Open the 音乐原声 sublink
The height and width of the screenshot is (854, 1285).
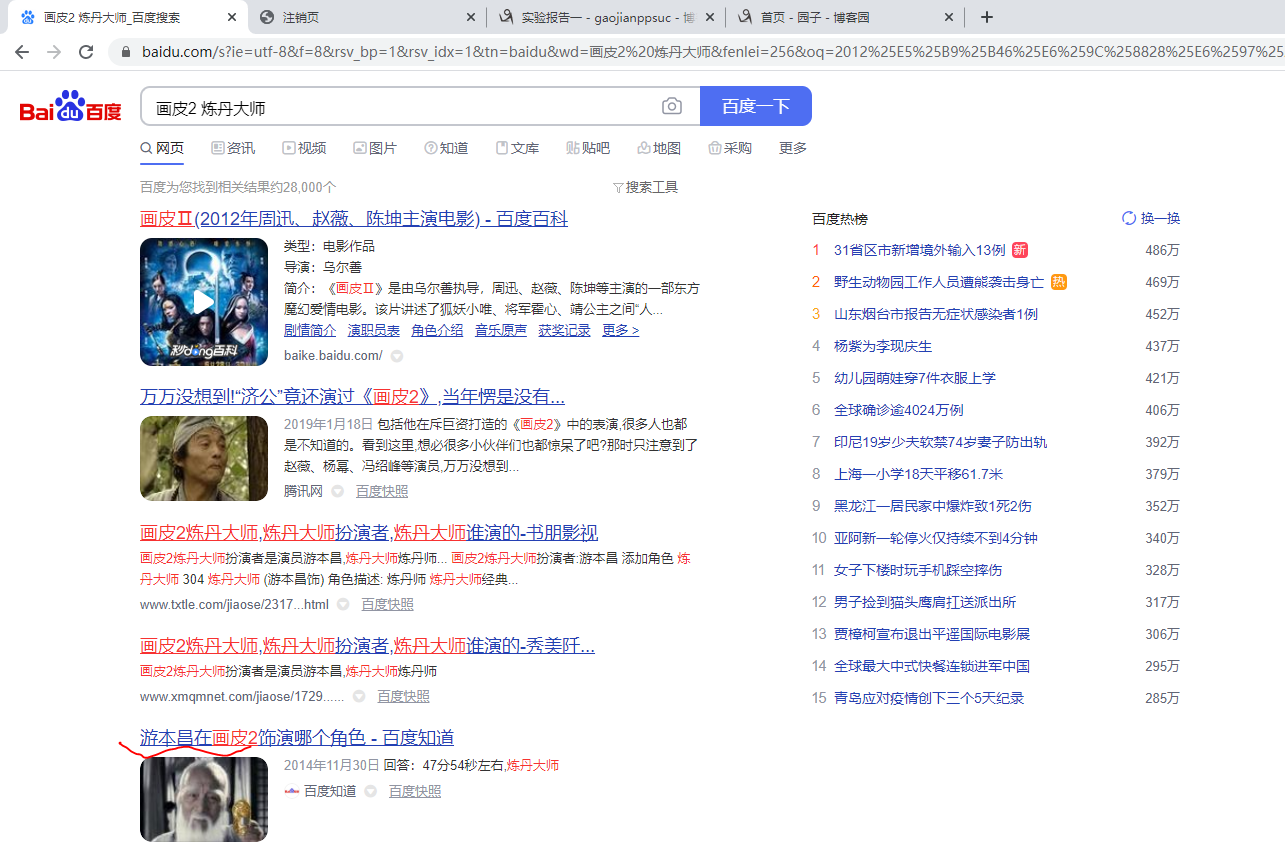point(501,330)
